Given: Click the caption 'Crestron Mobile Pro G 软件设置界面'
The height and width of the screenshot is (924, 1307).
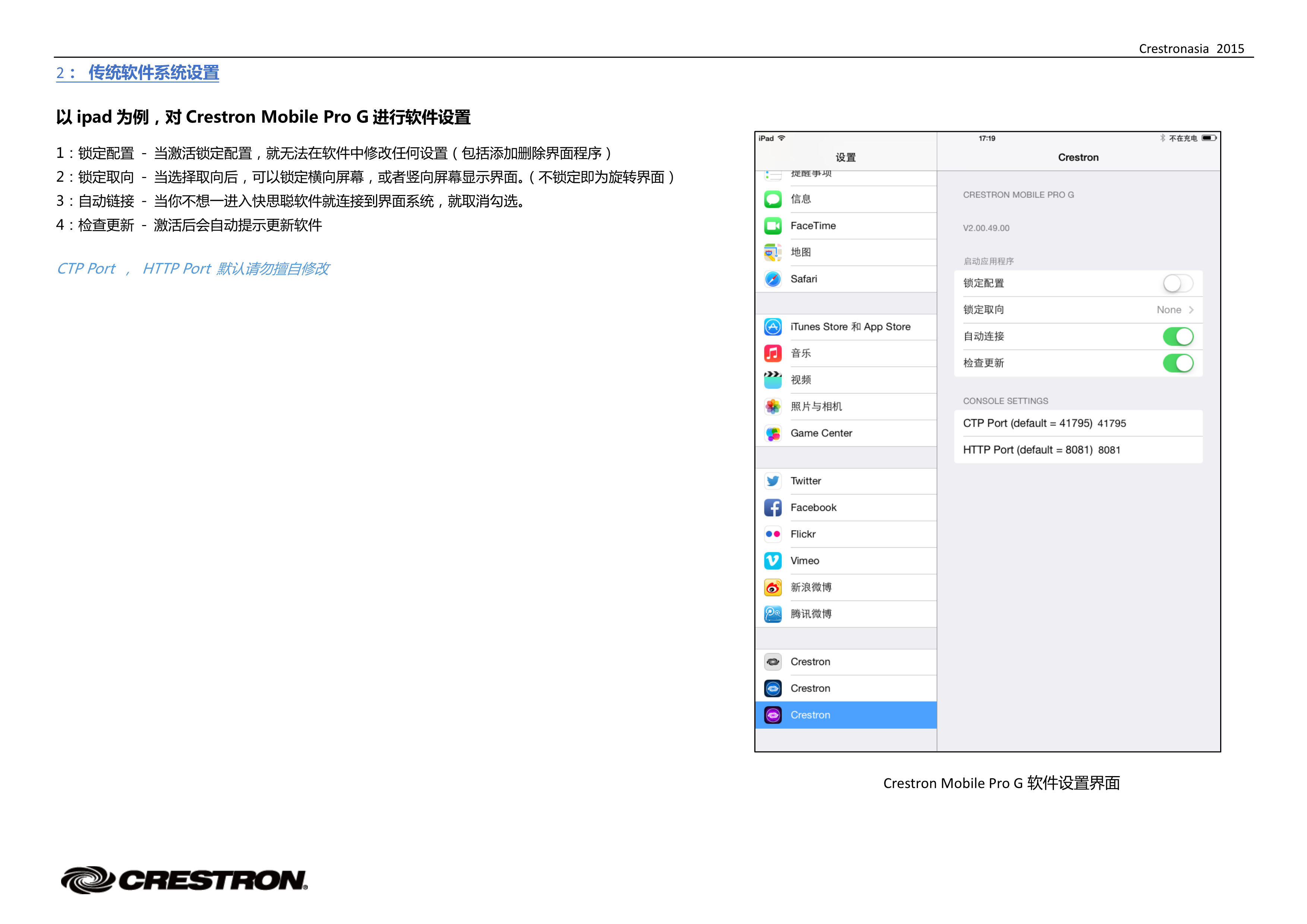Looking at the screenshot, I should [x=1001, y=784].
